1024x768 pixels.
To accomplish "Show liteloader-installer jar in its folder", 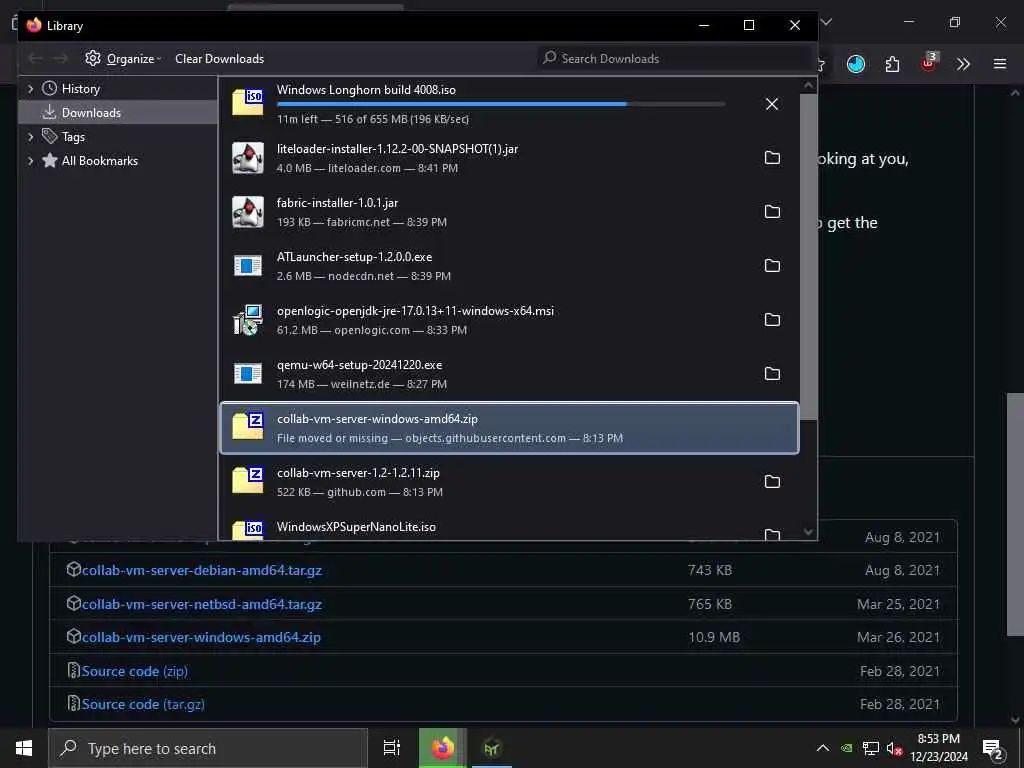I will (x=772, y=157).
